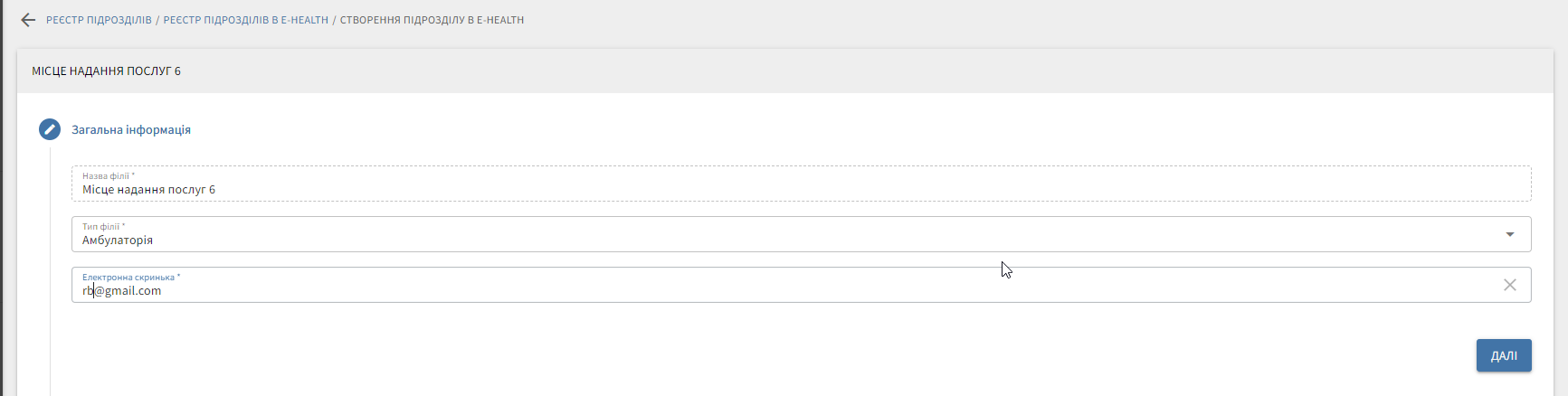Click the Місце надання послуг 6 name text
1568x396 pixels.
coord(148,190)
